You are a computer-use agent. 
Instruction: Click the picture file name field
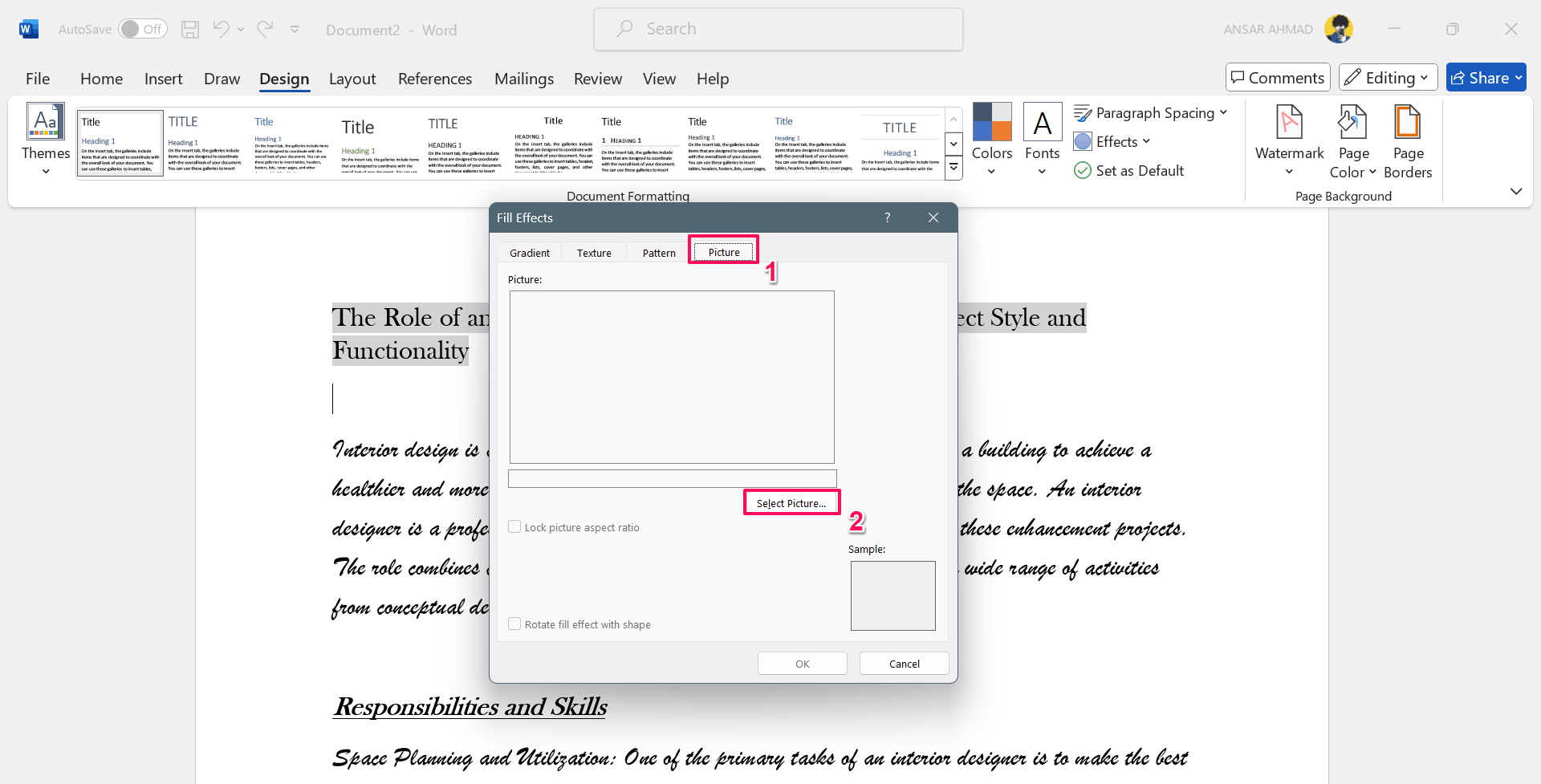point(673,479)
